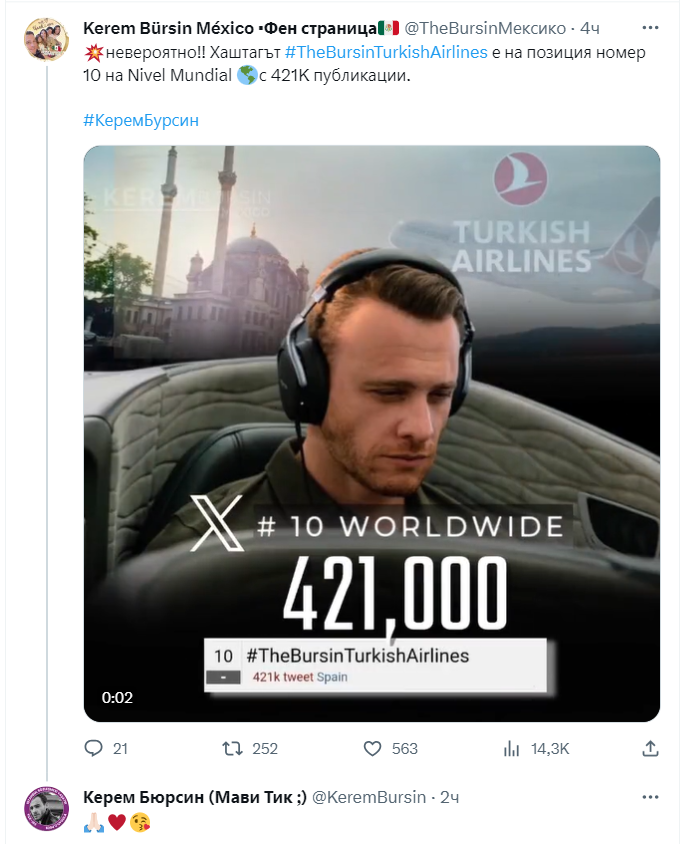
Task: Click the share upload icon
Action: [x=650, y=748]
